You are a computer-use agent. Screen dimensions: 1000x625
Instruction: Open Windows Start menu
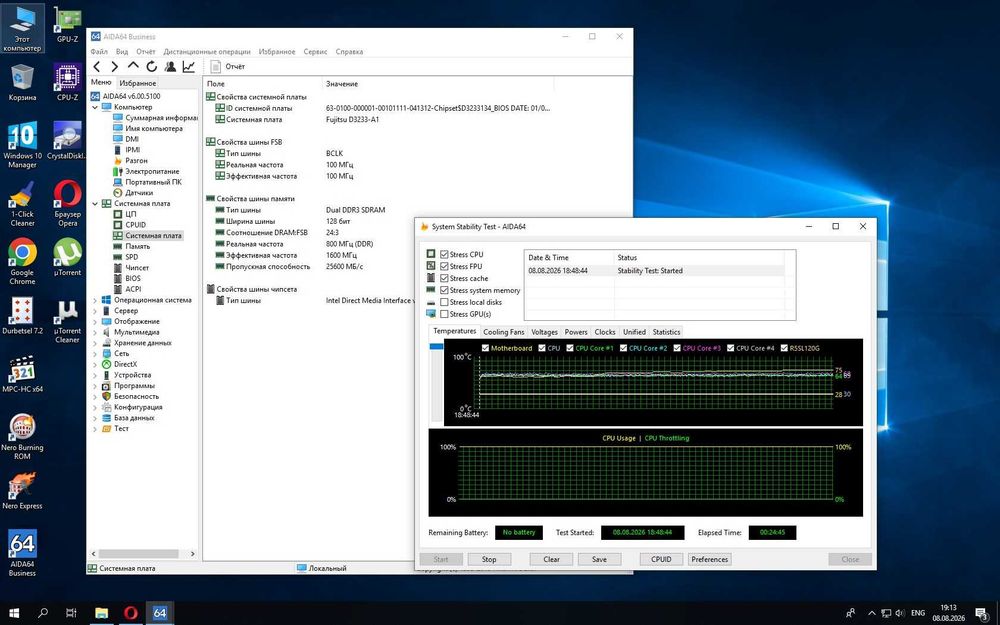tap(13, 613)
